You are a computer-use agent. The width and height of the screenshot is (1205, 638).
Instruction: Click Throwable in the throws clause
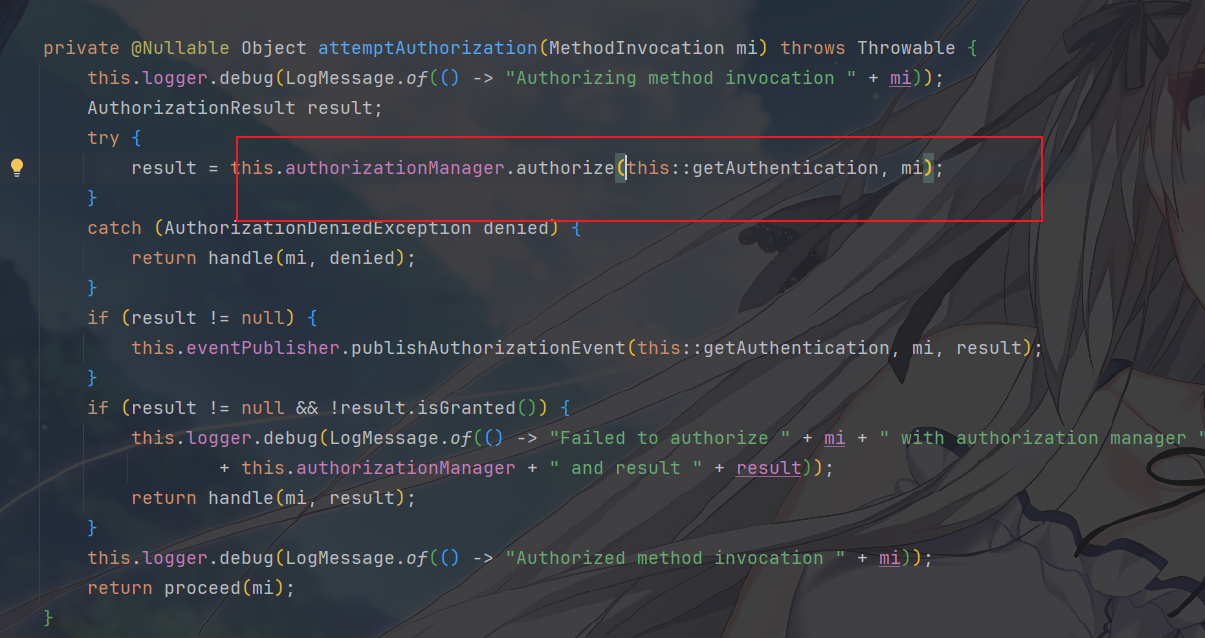(906, 48)
